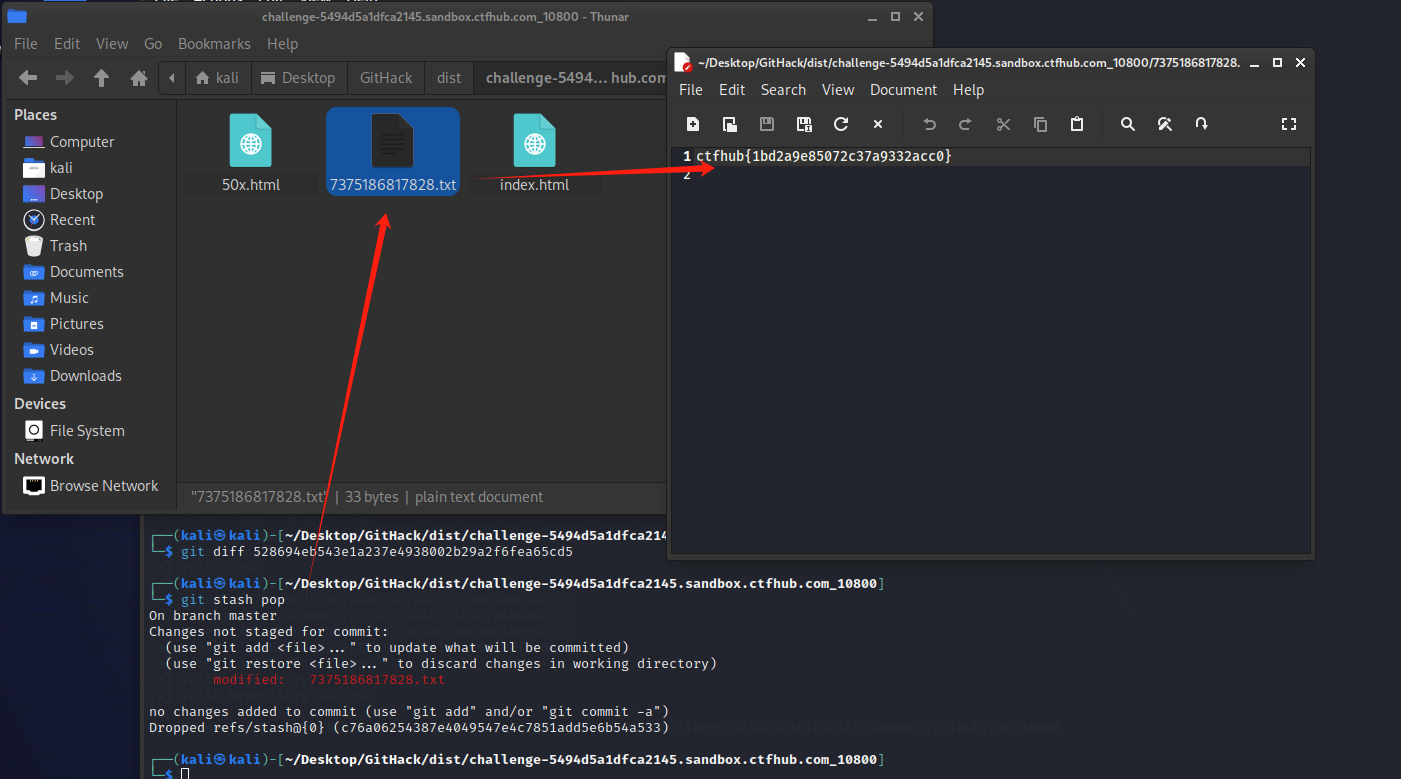The width and height of the screenshot is (1401, 779).
Task: Reload document in text editor
Action: click(x=841, y=124)
